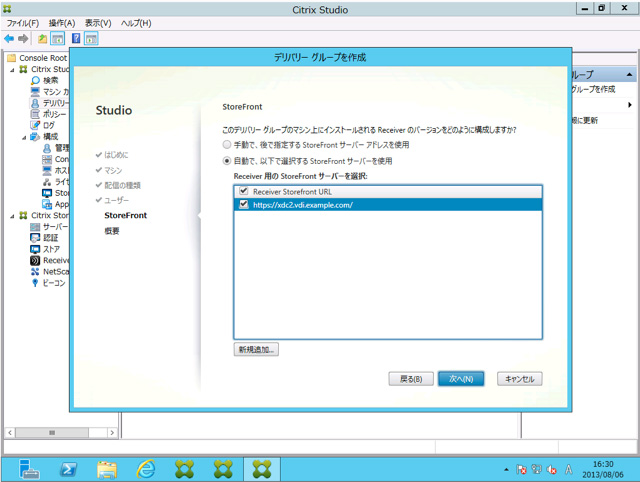640x482 pixels.
Task: Click the 新規追加... button
Action: pyautogui.click(x=256, y=349)
